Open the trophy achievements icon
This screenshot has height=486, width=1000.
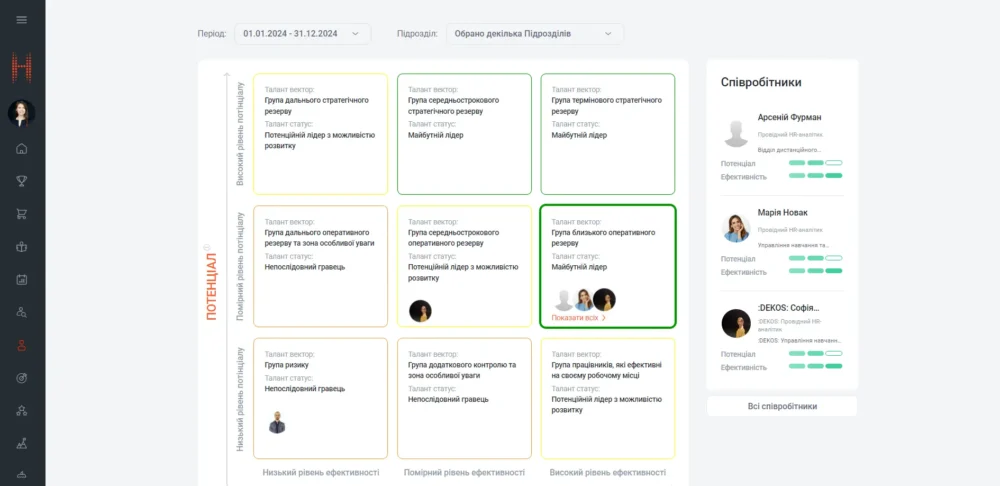(22, 181)
